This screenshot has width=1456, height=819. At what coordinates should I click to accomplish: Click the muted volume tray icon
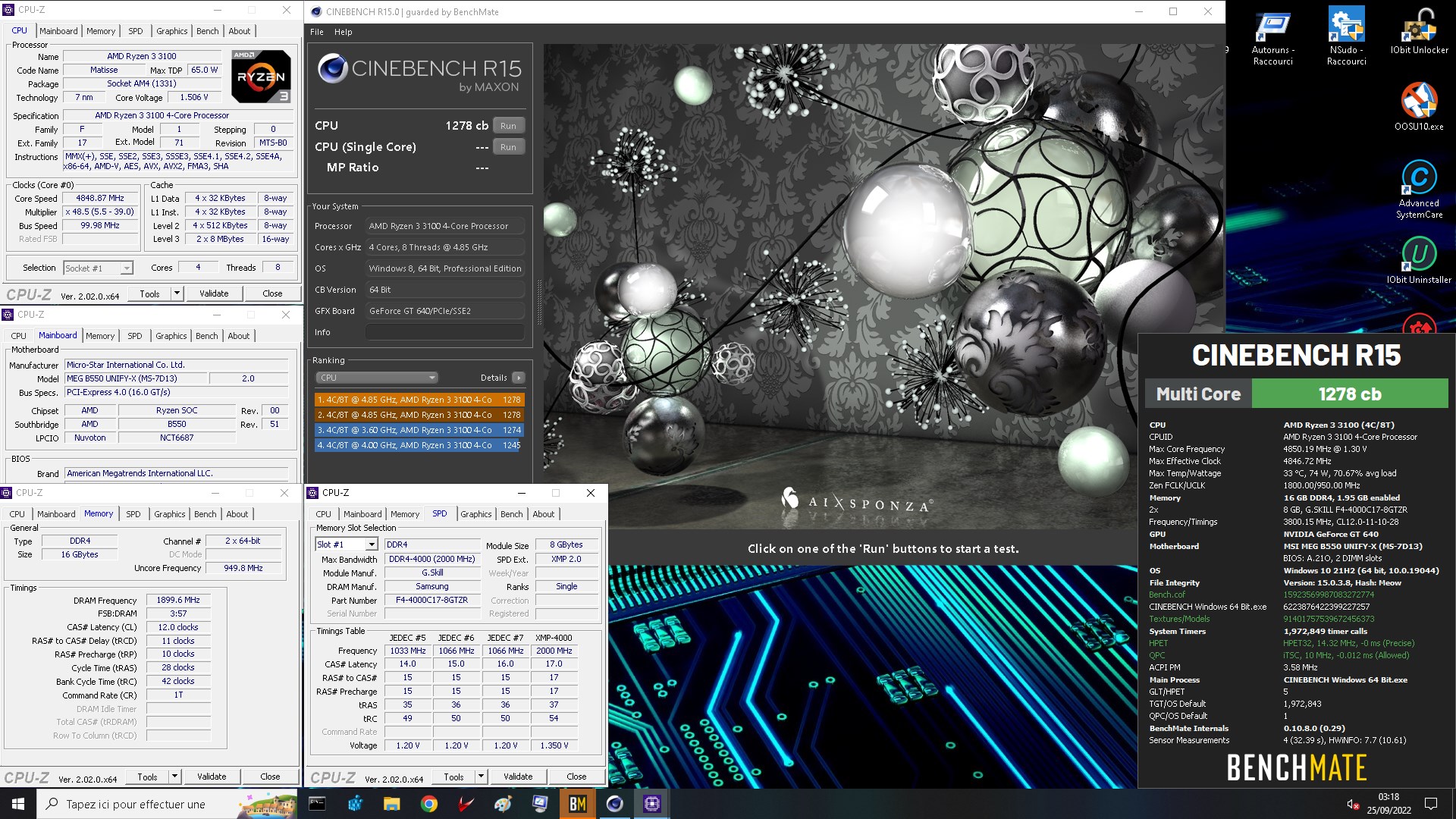tap(1352, 804)
